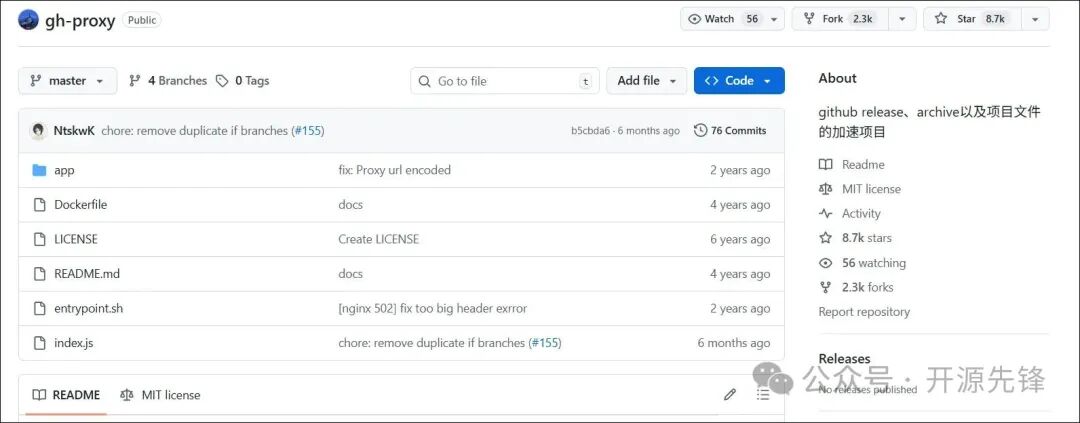Viewport: 1080px width, 423px height.
Task: Click the '6 months ago' timestamp in index.js row
Action: [734, 342]
